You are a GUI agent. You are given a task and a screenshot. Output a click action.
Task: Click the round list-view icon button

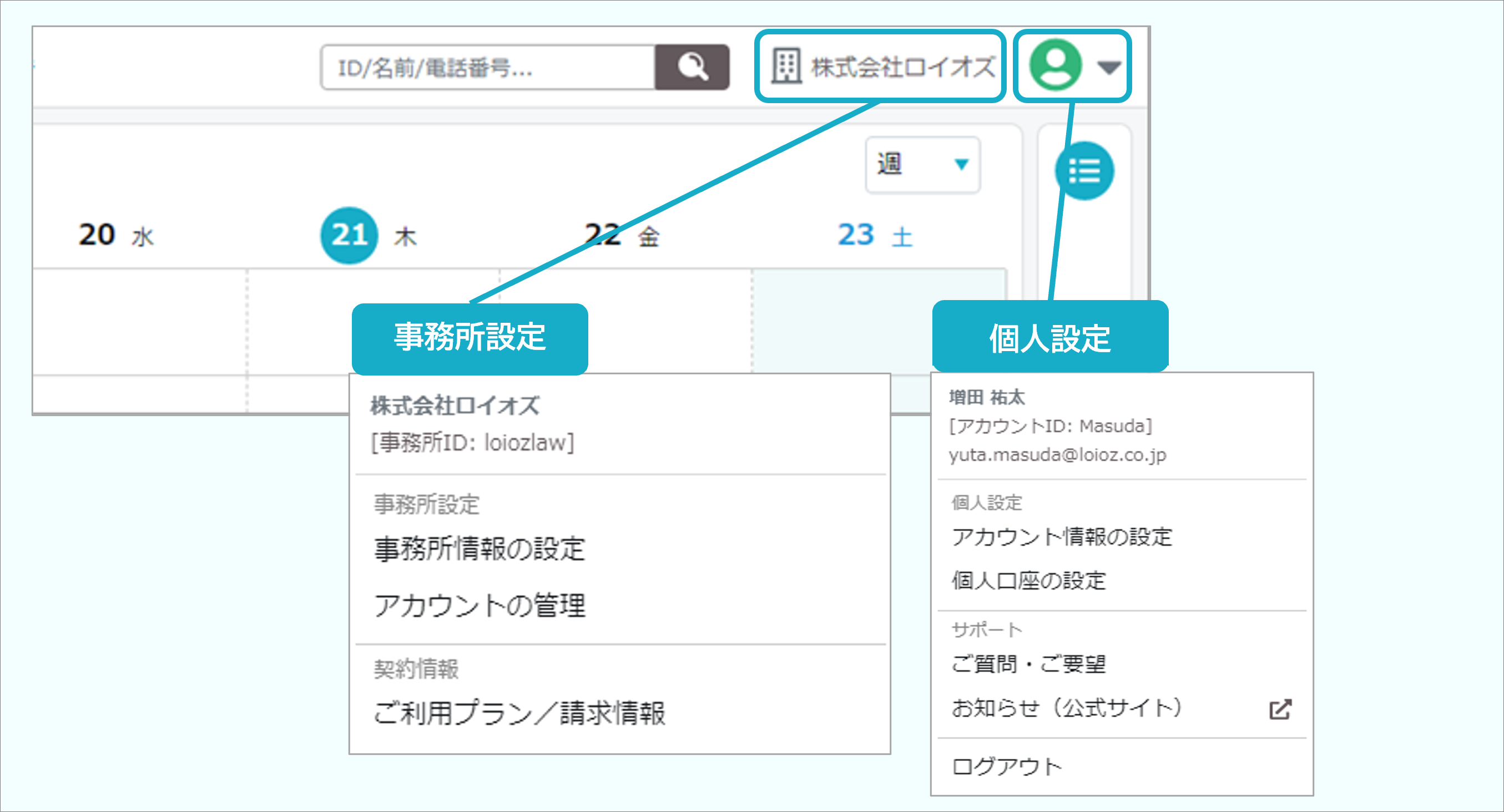[x=1084, y=171]
